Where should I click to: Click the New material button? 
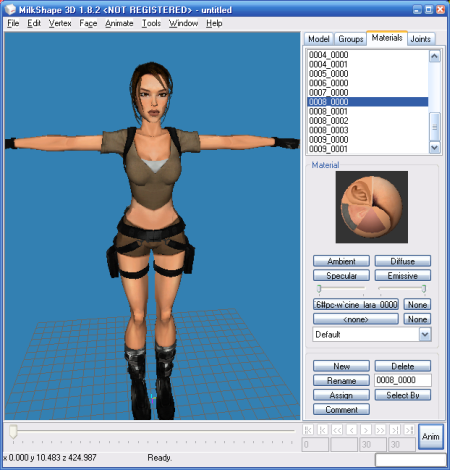341,366
